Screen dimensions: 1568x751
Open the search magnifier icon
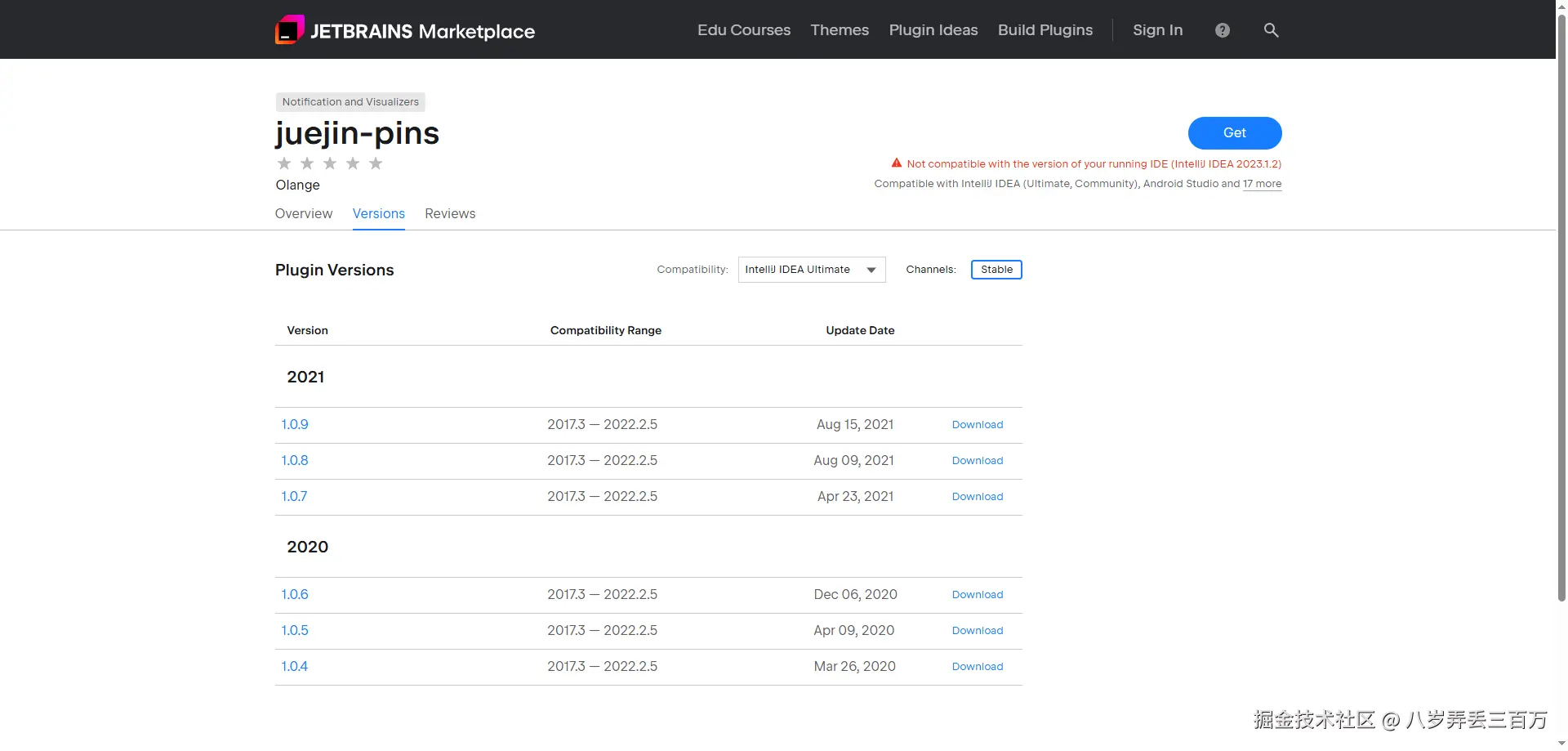[x=1271, y=30]
